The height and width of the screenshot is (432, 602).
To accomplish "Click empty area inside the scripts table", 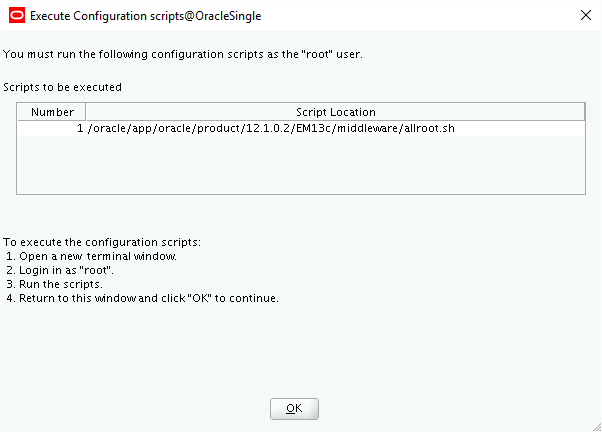I will (300, 165).
